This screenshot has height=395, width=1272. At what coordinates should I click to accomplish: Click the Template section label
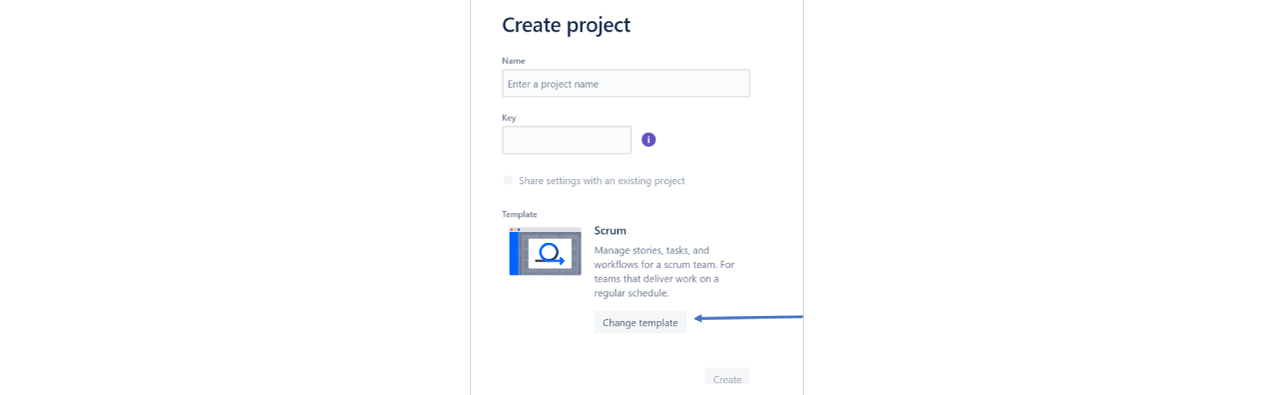pos(519,214)
